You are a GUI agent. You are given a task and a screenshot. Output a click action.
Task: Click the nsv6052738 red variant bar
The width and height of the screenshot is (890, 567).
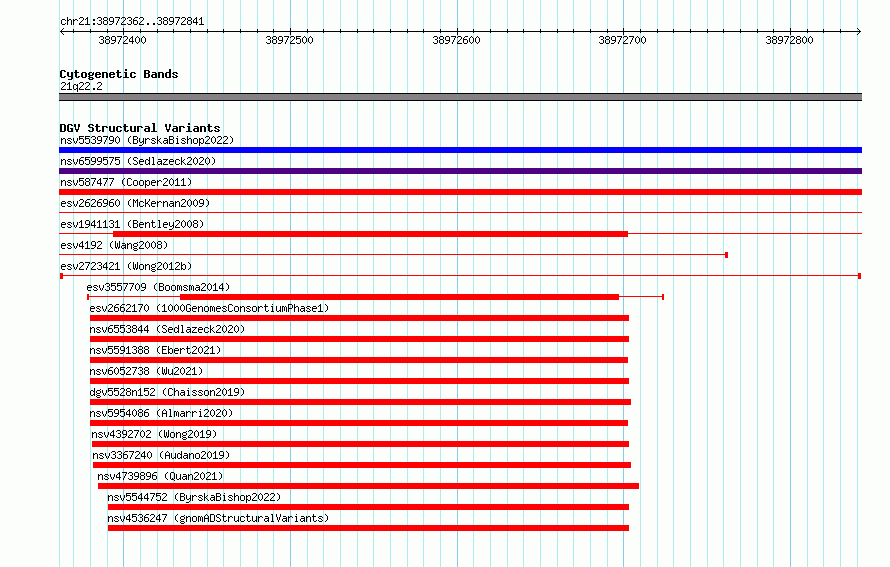(x=359, y=381)
